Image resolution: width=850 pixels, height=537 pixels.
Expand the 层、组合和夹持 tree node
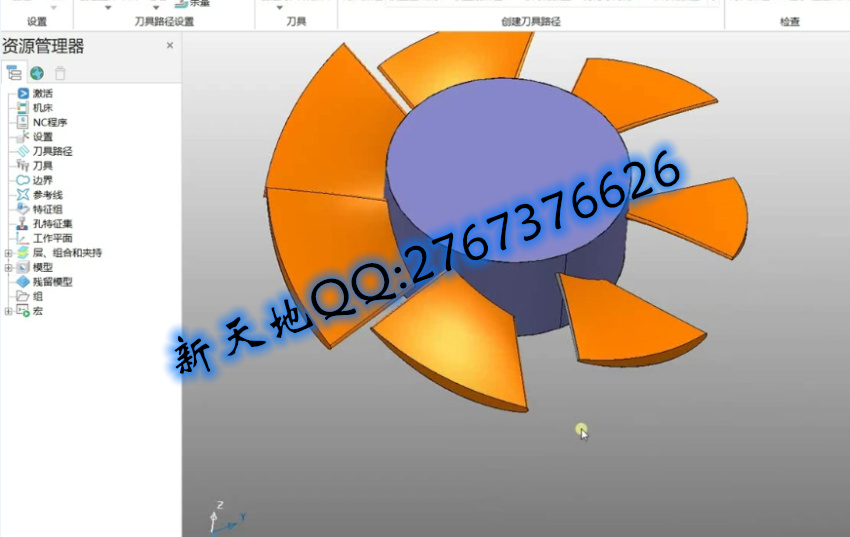(x=8, y=253)
